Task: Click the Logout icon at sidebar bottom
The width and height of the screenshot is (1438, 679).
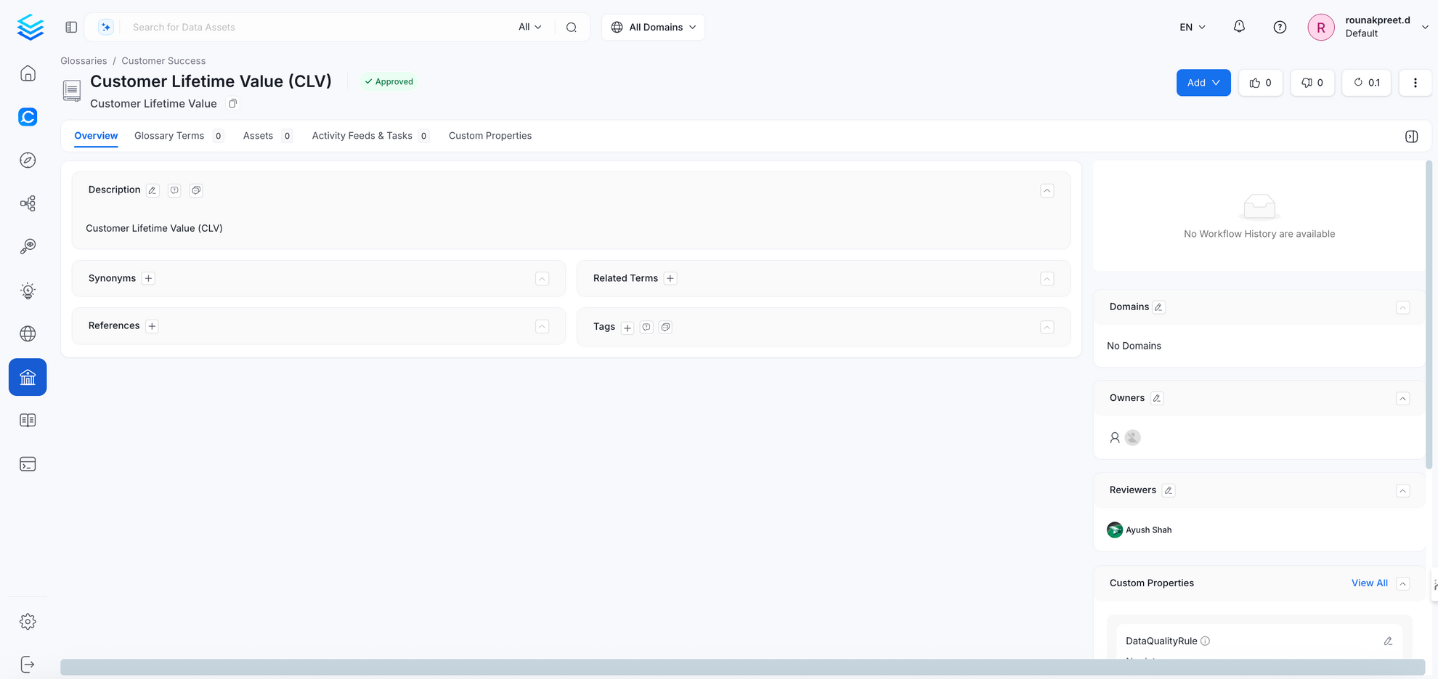Action: click(28, 664)
